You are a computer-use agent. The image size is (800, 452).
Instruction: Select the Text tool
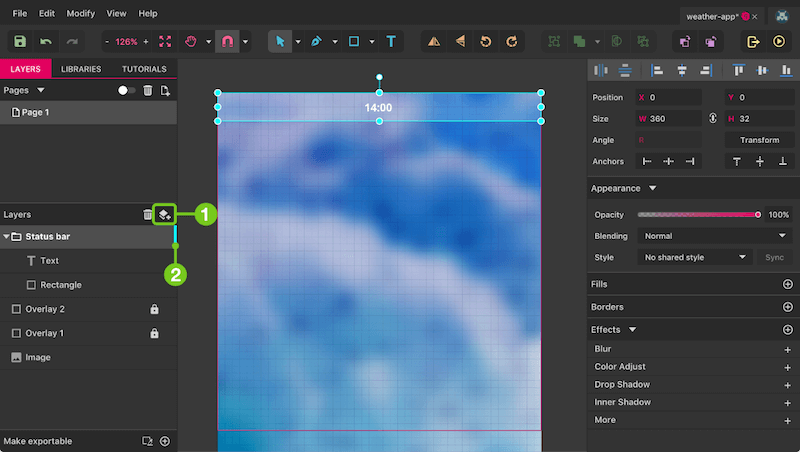point(391,41)
